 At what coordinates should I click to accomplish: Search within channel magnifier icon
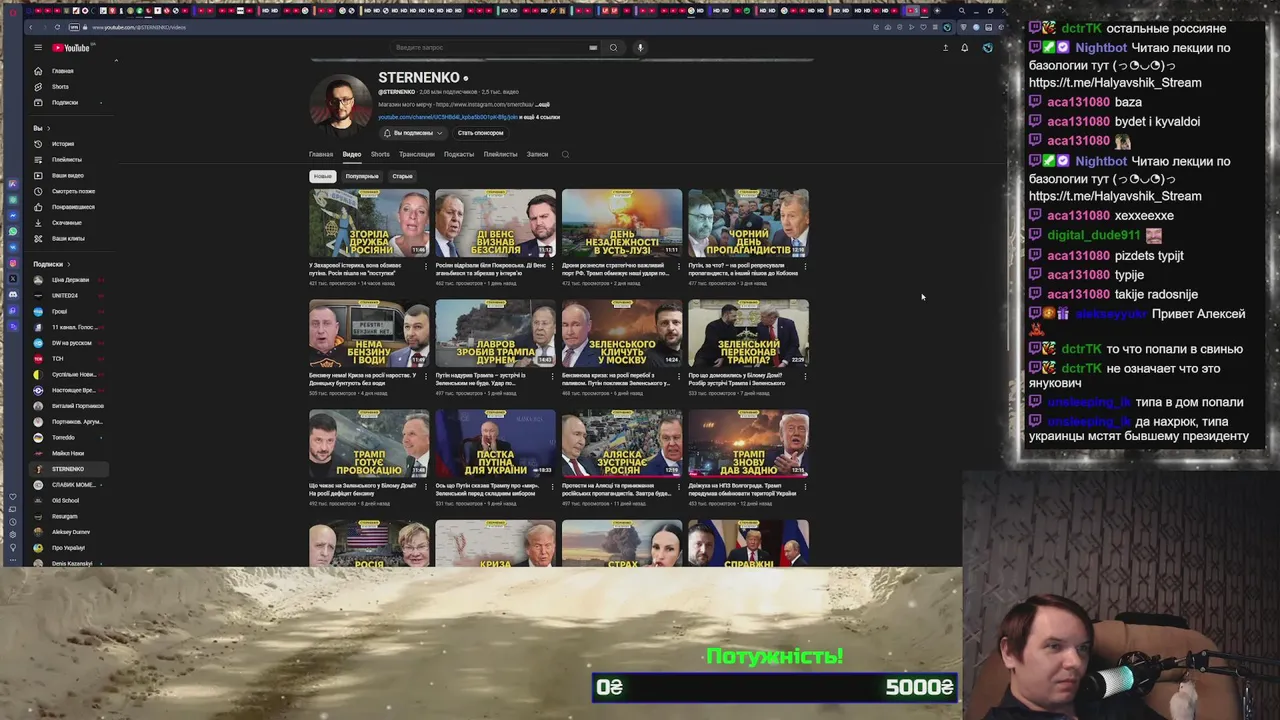click(x=565, y=154)
